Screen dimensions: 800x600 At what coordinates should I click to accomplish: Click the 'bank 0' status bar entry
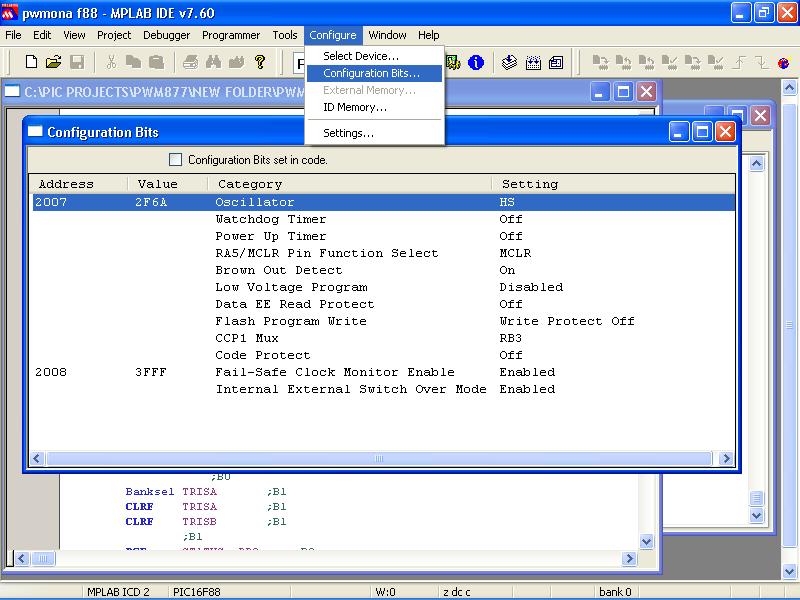(x=615, y=592)
